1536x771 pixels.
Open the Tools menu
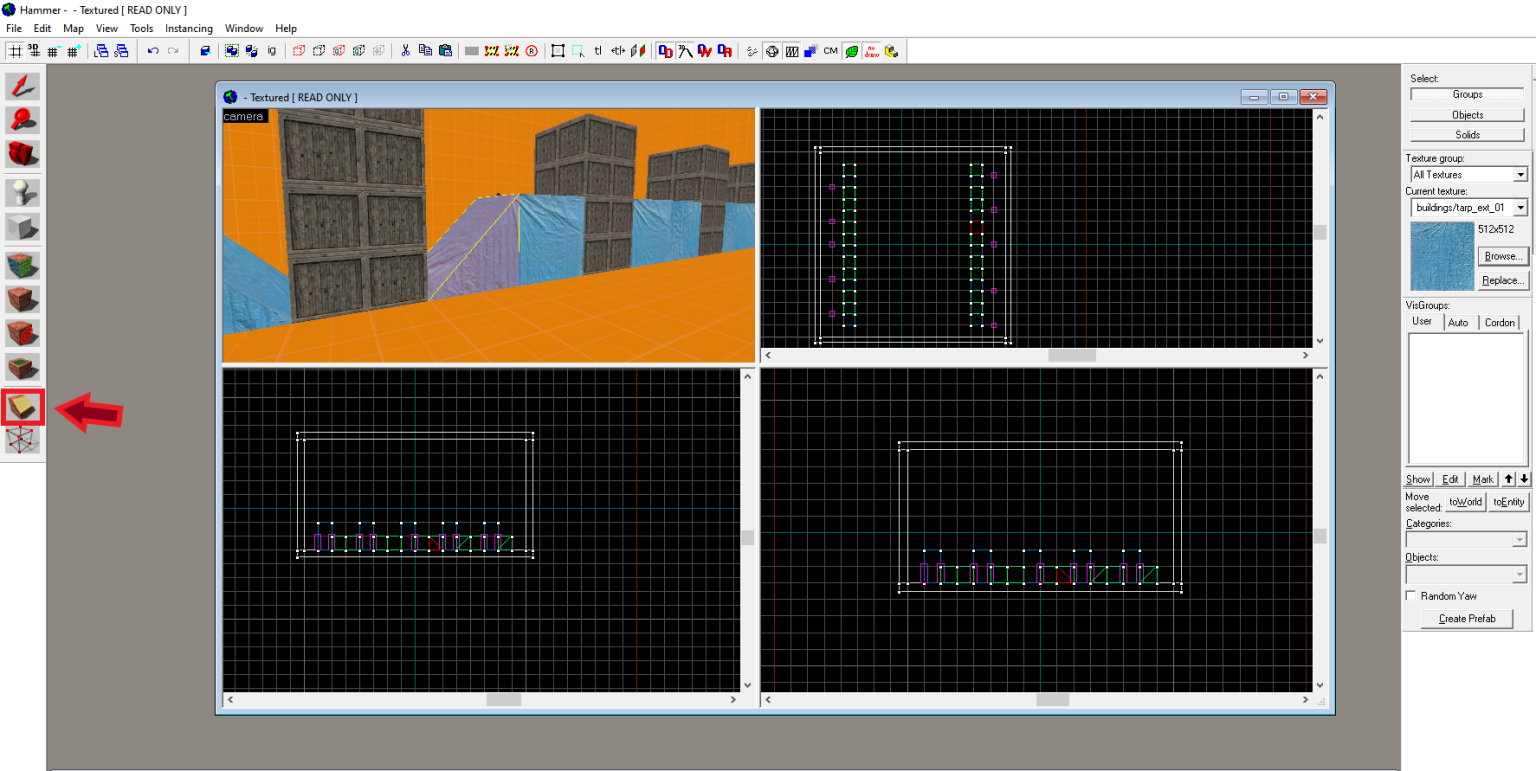coord(140,28)
